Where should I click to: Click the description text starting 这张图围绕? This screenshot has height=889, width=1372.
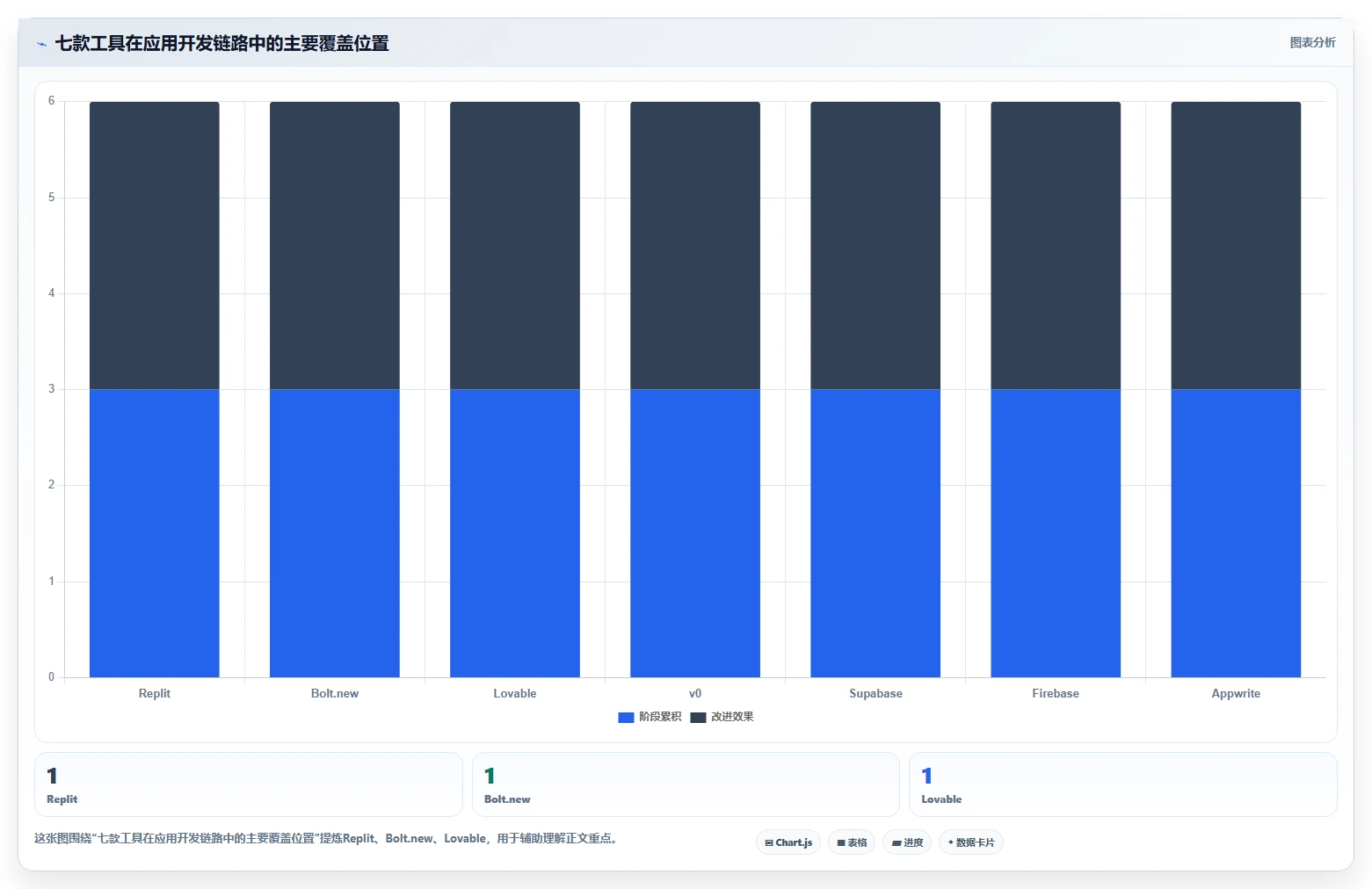pos(328,838)
